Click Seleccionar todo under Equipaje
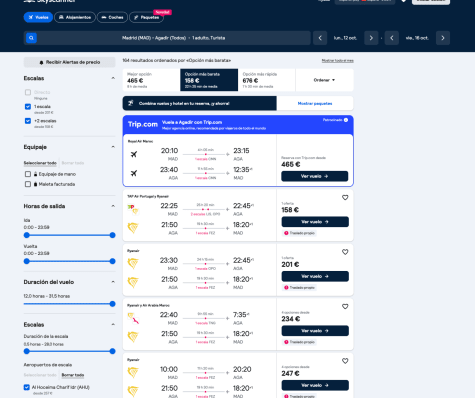 point(40,163)
